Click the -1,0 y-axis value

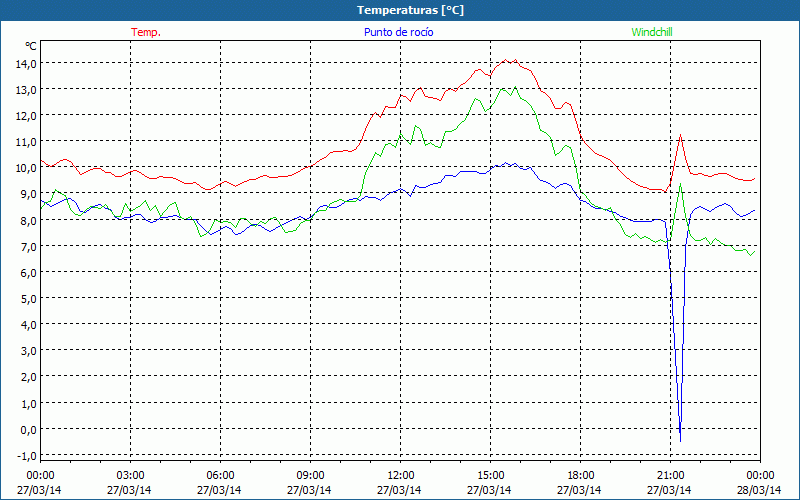[27, 456]
